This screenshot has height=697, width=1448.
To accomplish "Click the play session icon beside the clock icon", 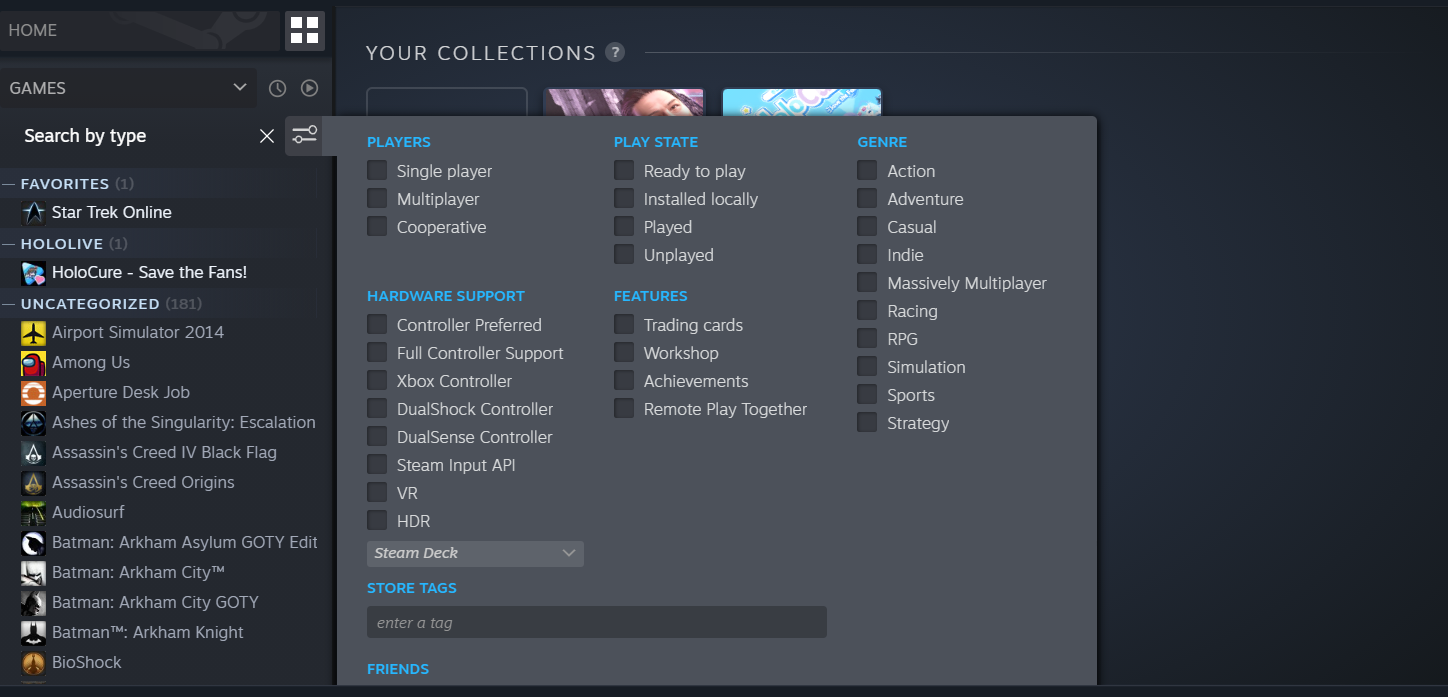I will click(309, 88).
